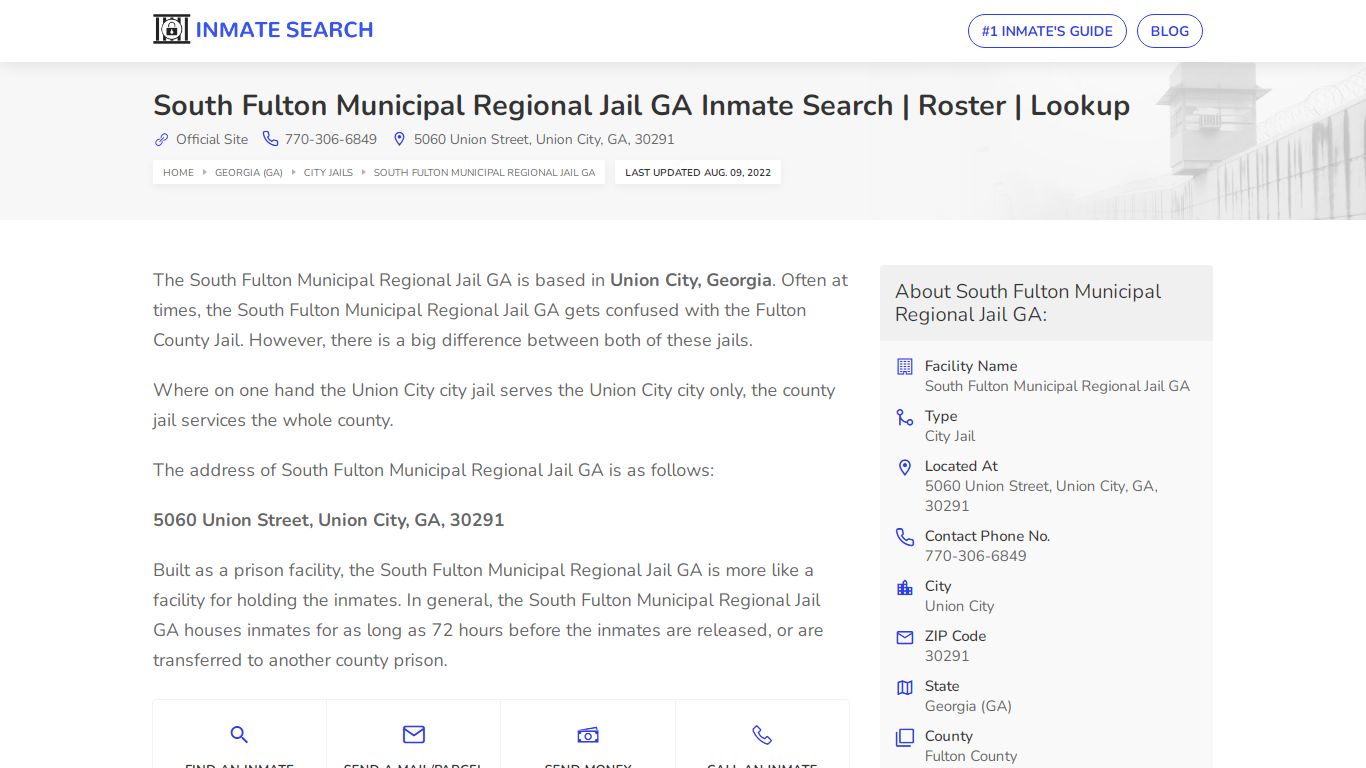Image resolution: width=1366 pixels, height=768 pixels.
Task: Click header address 5060 Union Street, Union City
Action: click(544, 139)
